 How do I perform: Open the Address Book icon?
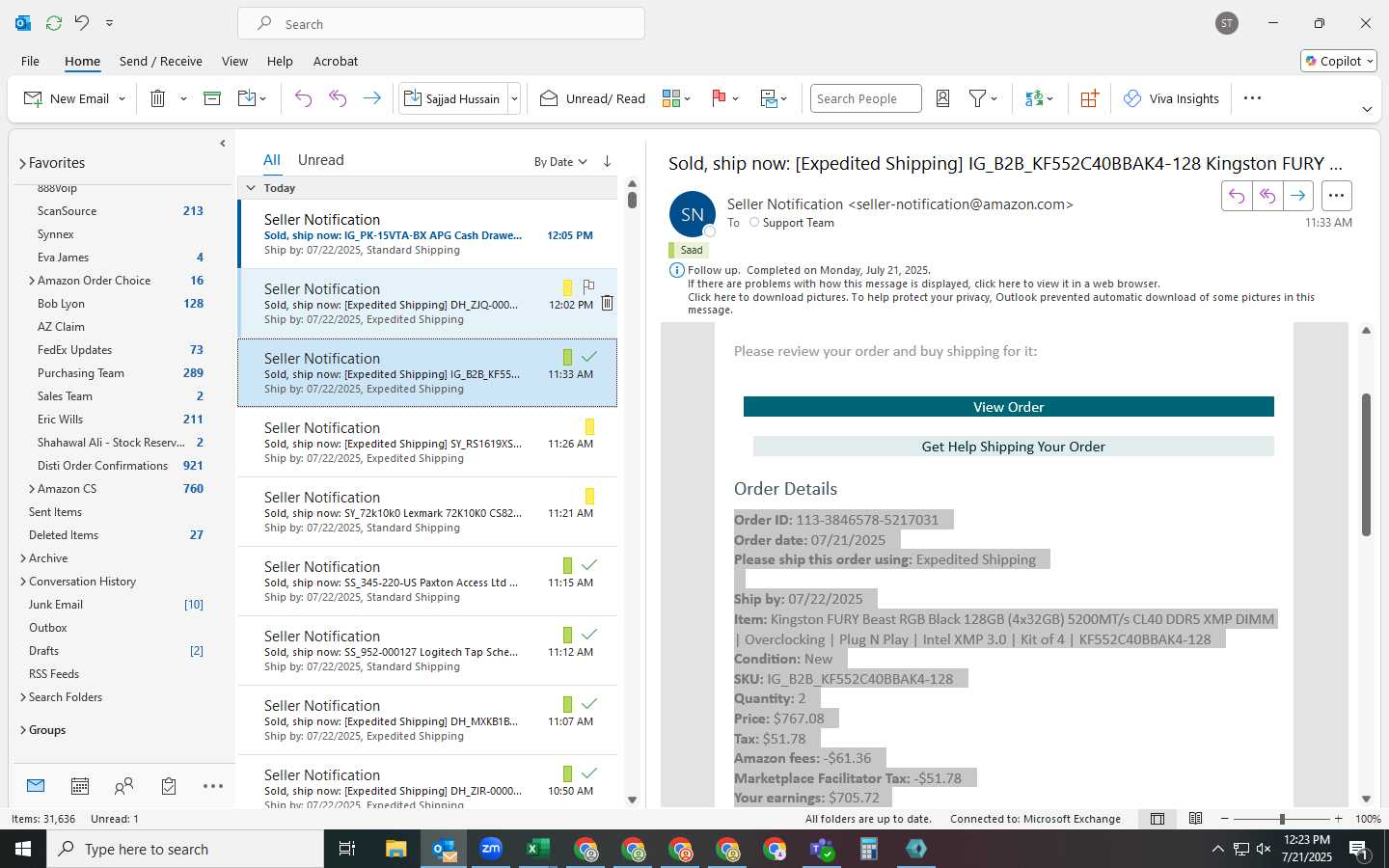(x=943, y=98)
